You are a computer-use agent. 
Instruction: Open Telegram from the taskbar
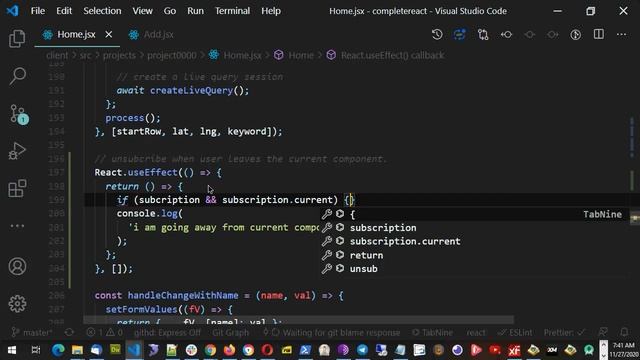[362, 350]
